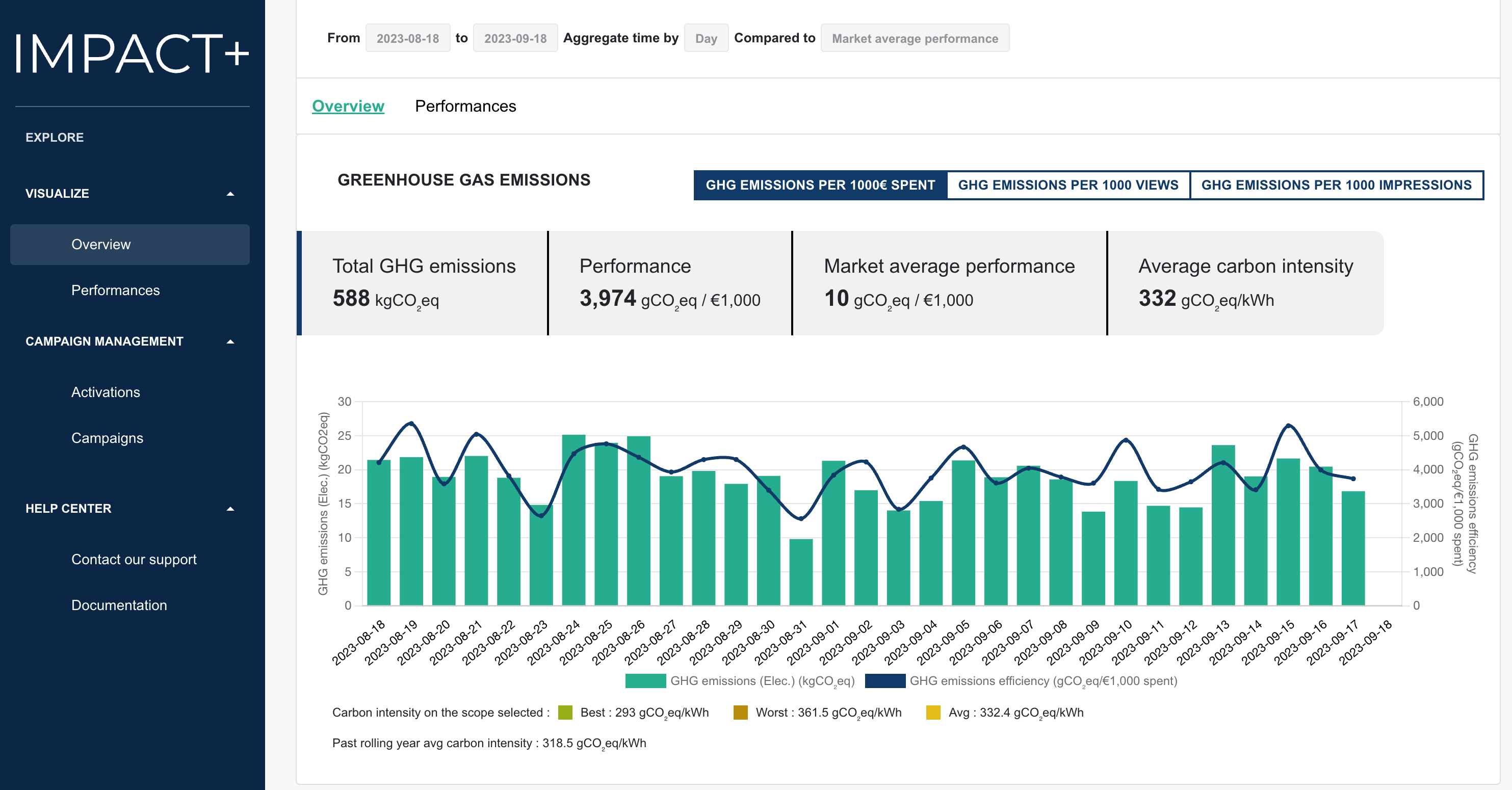This screenshot has height=790, width=1512.
Task: Collapse the VISUALIZE section arrow
Action: (x=230, y=194)
